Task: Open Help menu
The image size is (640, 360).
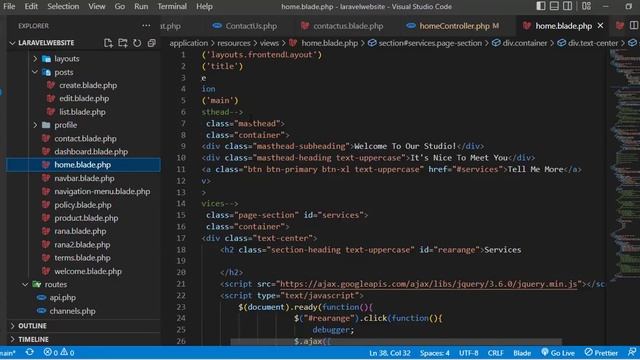Action: 204,7
